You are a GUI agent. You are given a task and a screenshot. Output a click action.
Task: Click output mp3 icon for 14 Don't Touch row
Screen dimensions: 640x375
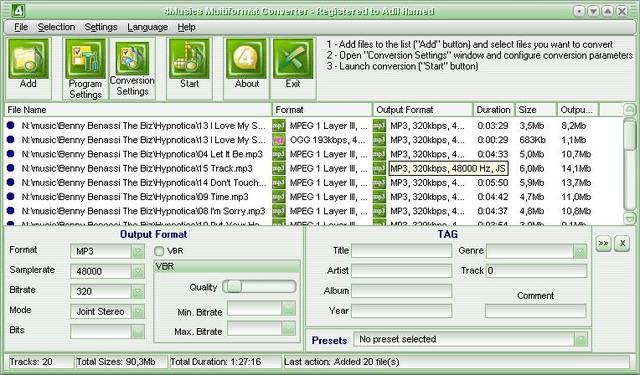coord(379,183)
